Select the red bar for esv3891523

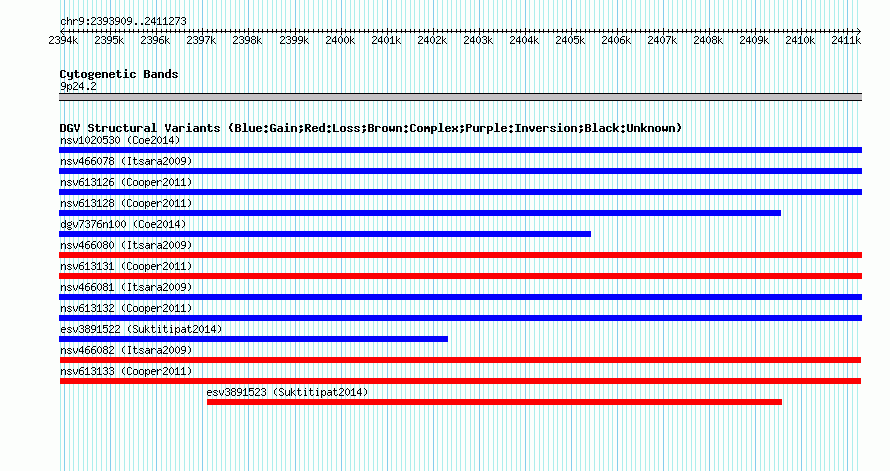coord(494,402)
